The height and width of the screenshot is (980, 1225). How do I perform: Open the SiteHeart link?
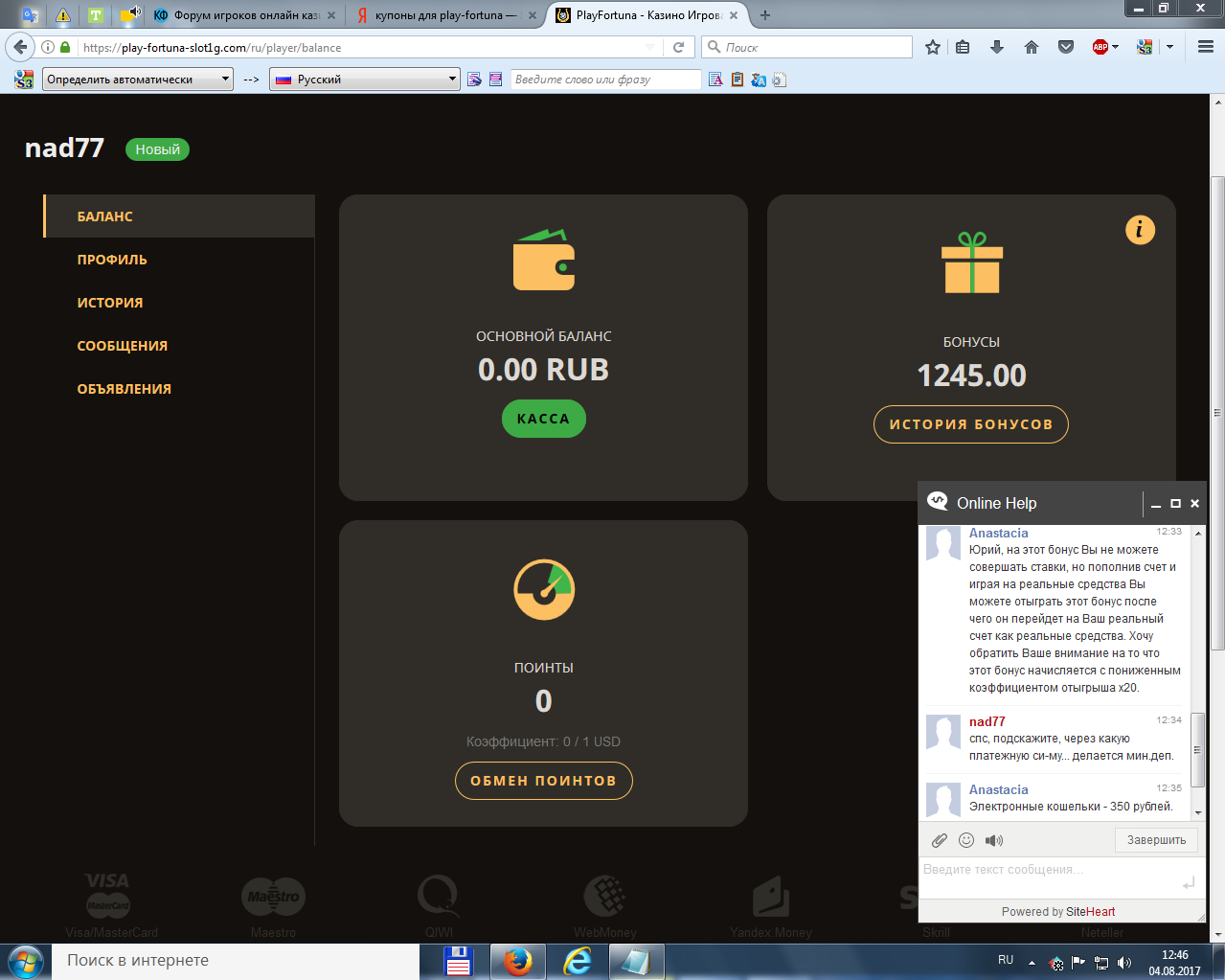pos(1090,912)
